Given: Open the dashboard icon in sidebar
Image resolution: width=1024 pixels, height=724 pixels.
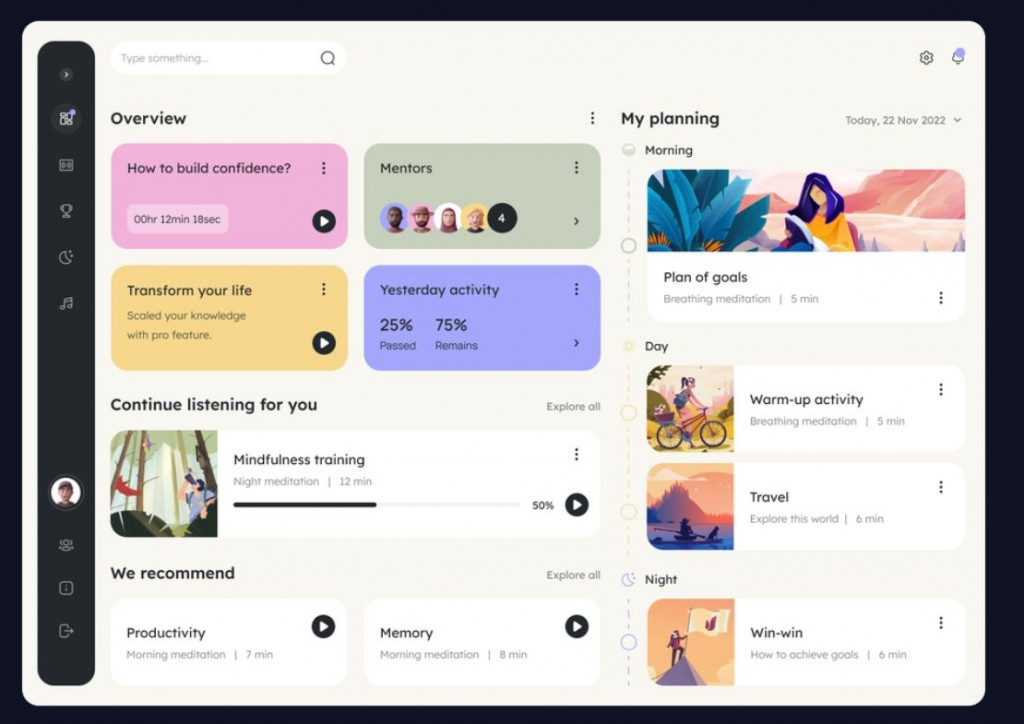Looking at the screenshot, I should pyautogui.click(x=66, y=118).
